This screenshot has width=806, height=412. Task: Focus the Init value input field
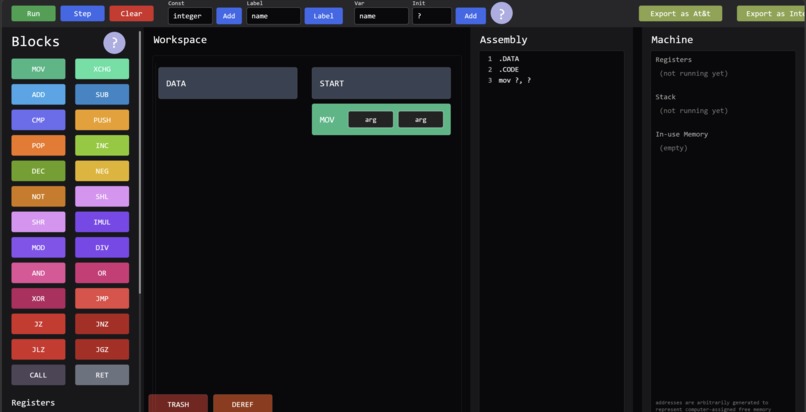pyautogui.click(x=432, y=16)
